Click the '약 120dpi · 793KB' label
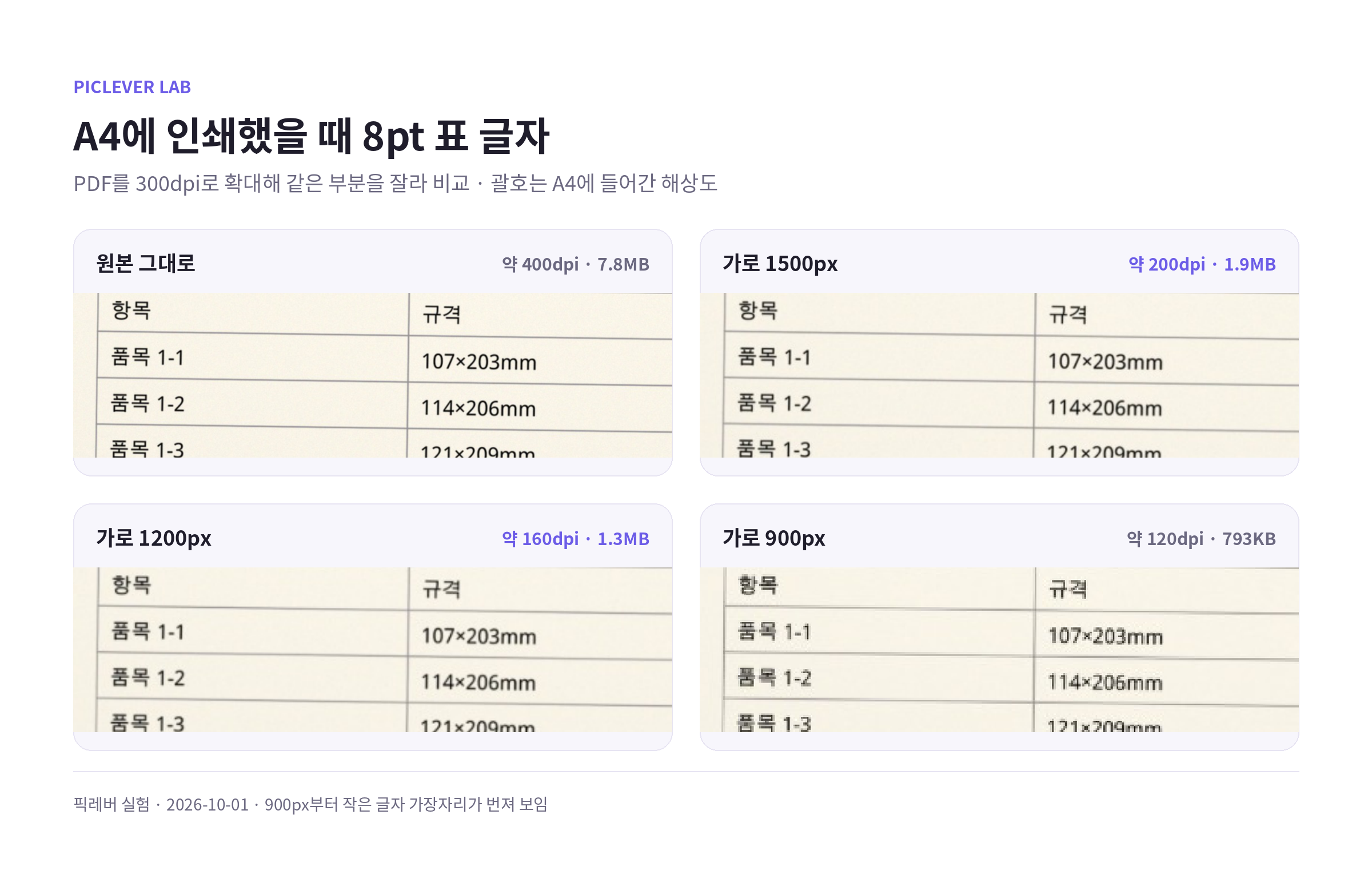The image size is (1372, 874). (1202, 539)
